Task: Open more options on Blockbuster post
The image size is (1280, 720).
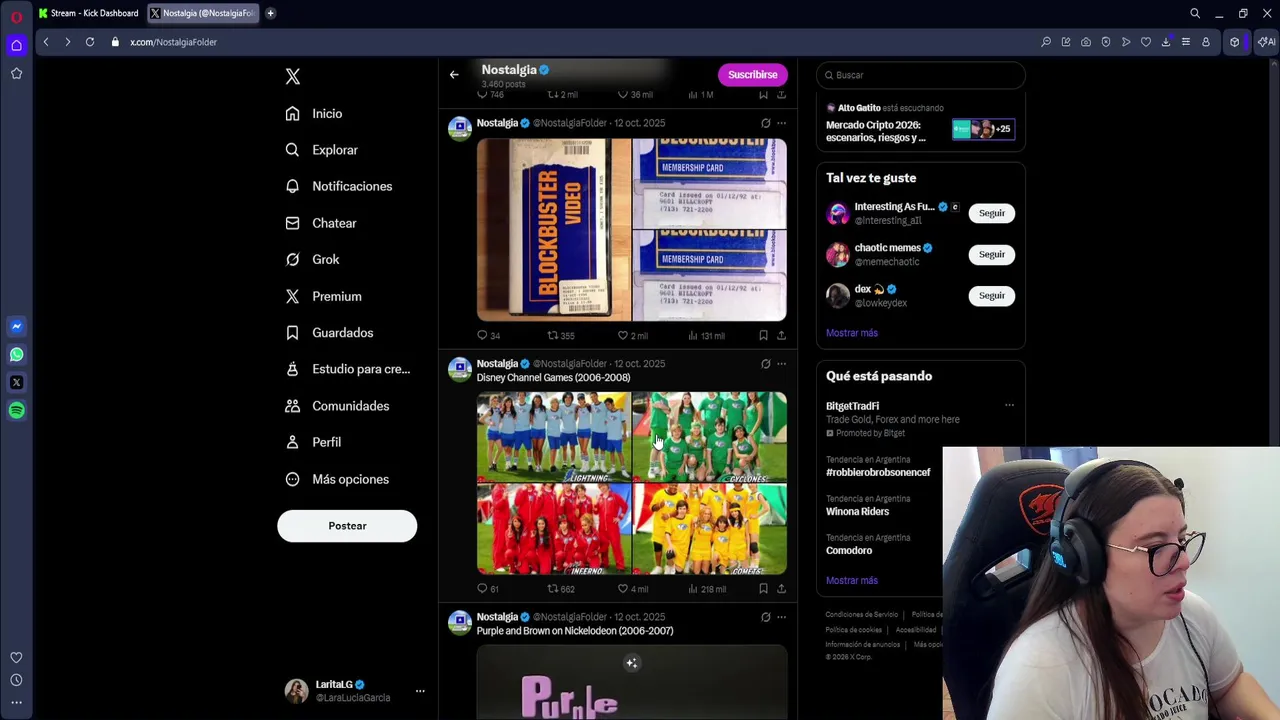Action: tap(781, 123)
